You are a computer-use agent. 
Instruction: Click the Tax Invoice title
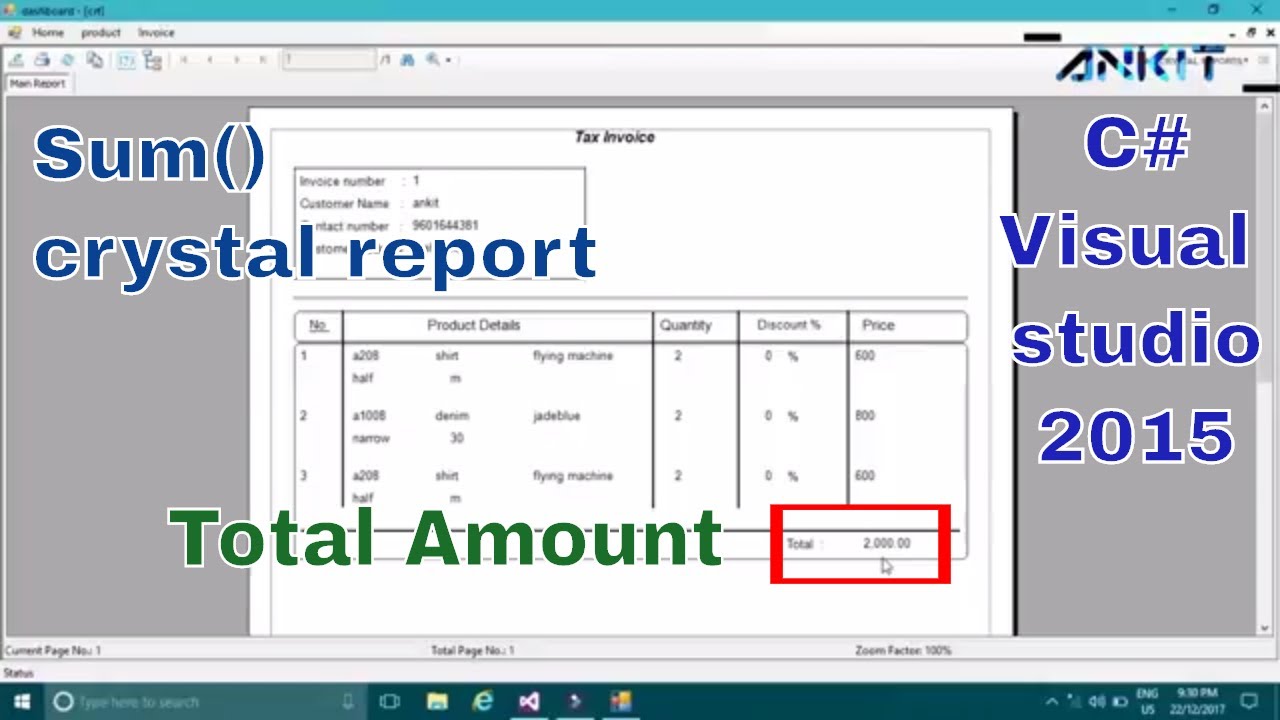pyautogui.click(x=614, y=137)
